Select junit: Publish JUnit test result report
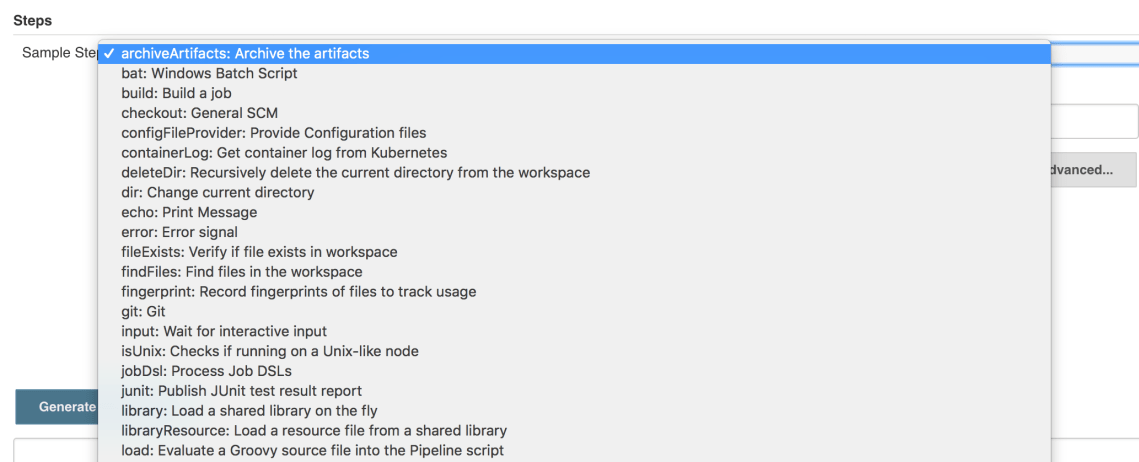This screenshot has height=462, width=1139. 241,391
